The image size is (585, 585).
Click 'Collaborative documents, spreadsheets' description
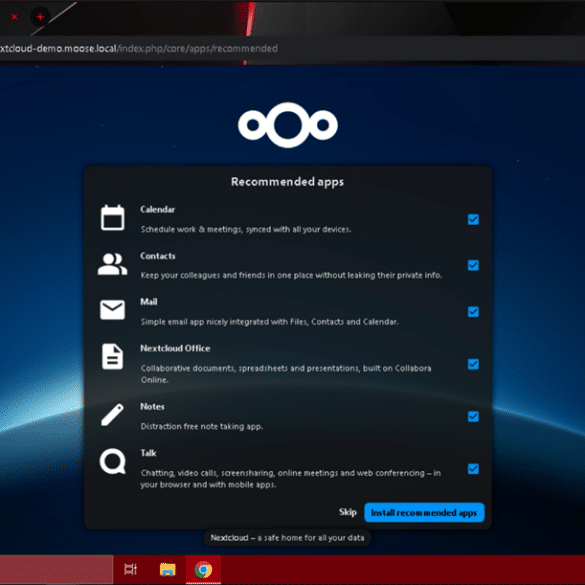[x=286, y=374]
